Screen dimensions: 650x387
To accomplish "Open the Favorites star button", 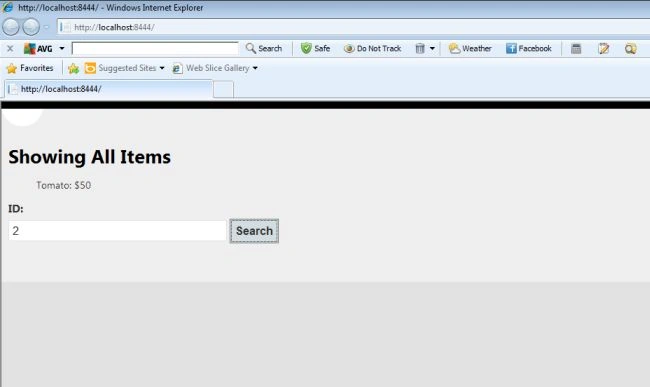I will [30, 68].
